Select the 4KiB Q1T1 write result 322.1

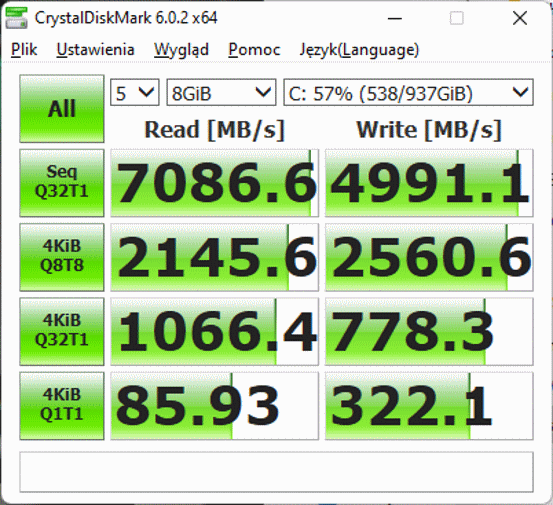pos(429,406)
